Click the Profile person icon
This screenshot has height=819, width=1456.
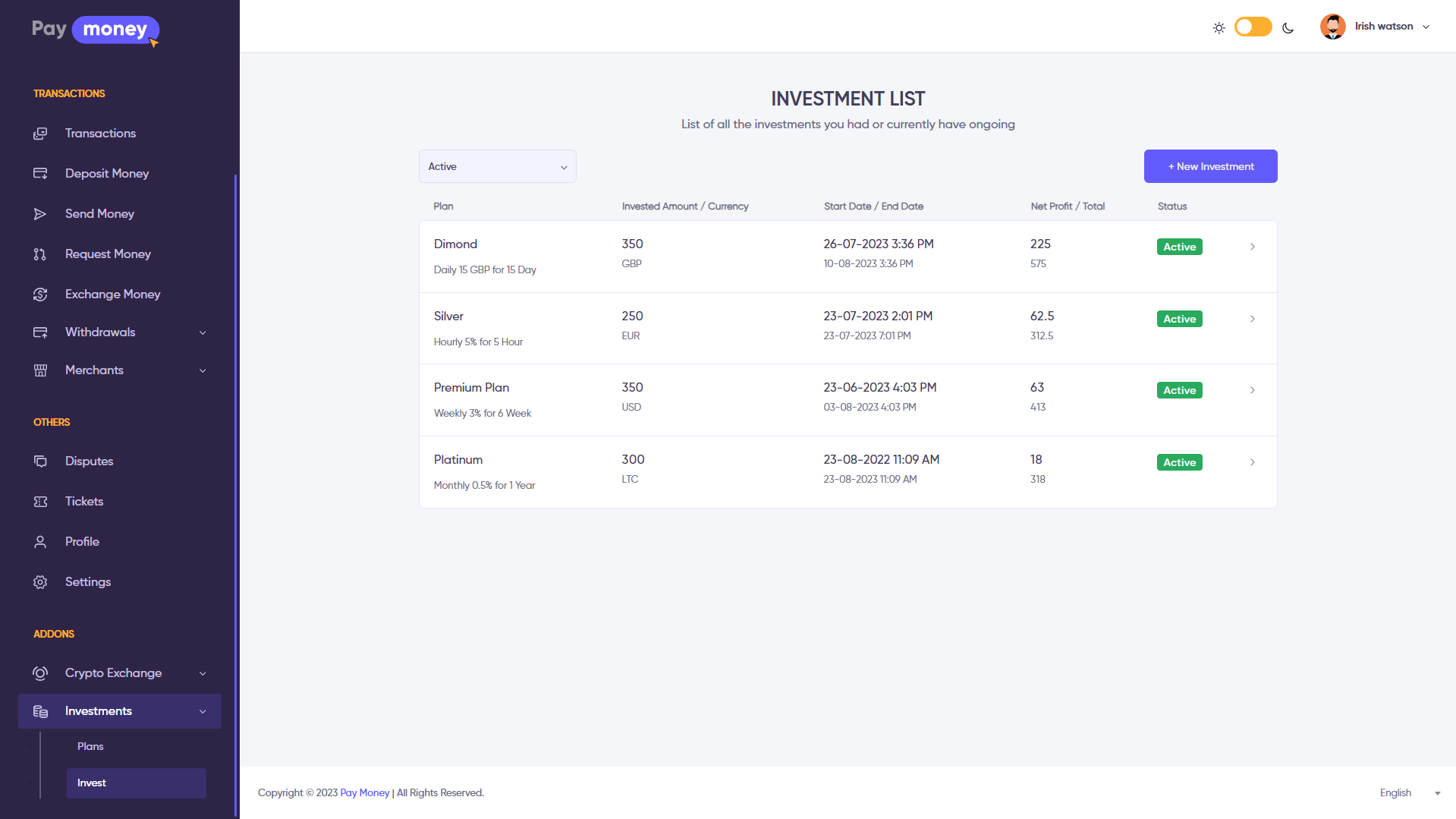coord(40,542)
